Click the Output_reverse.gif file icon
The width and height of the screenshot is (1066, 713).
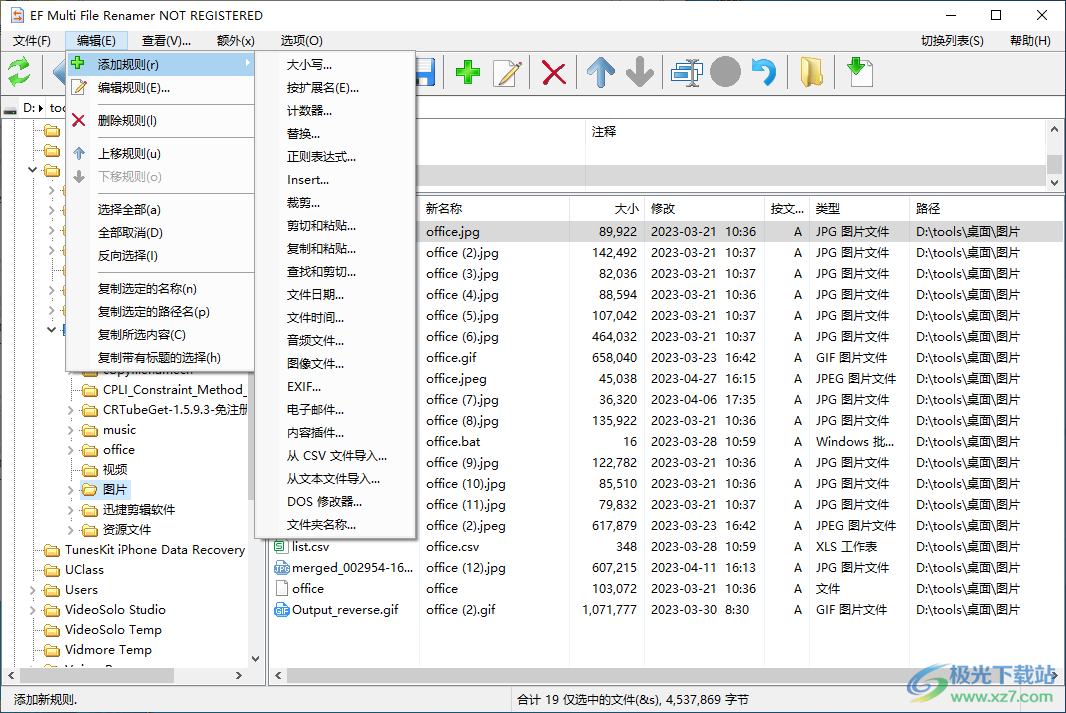[281, 610]
